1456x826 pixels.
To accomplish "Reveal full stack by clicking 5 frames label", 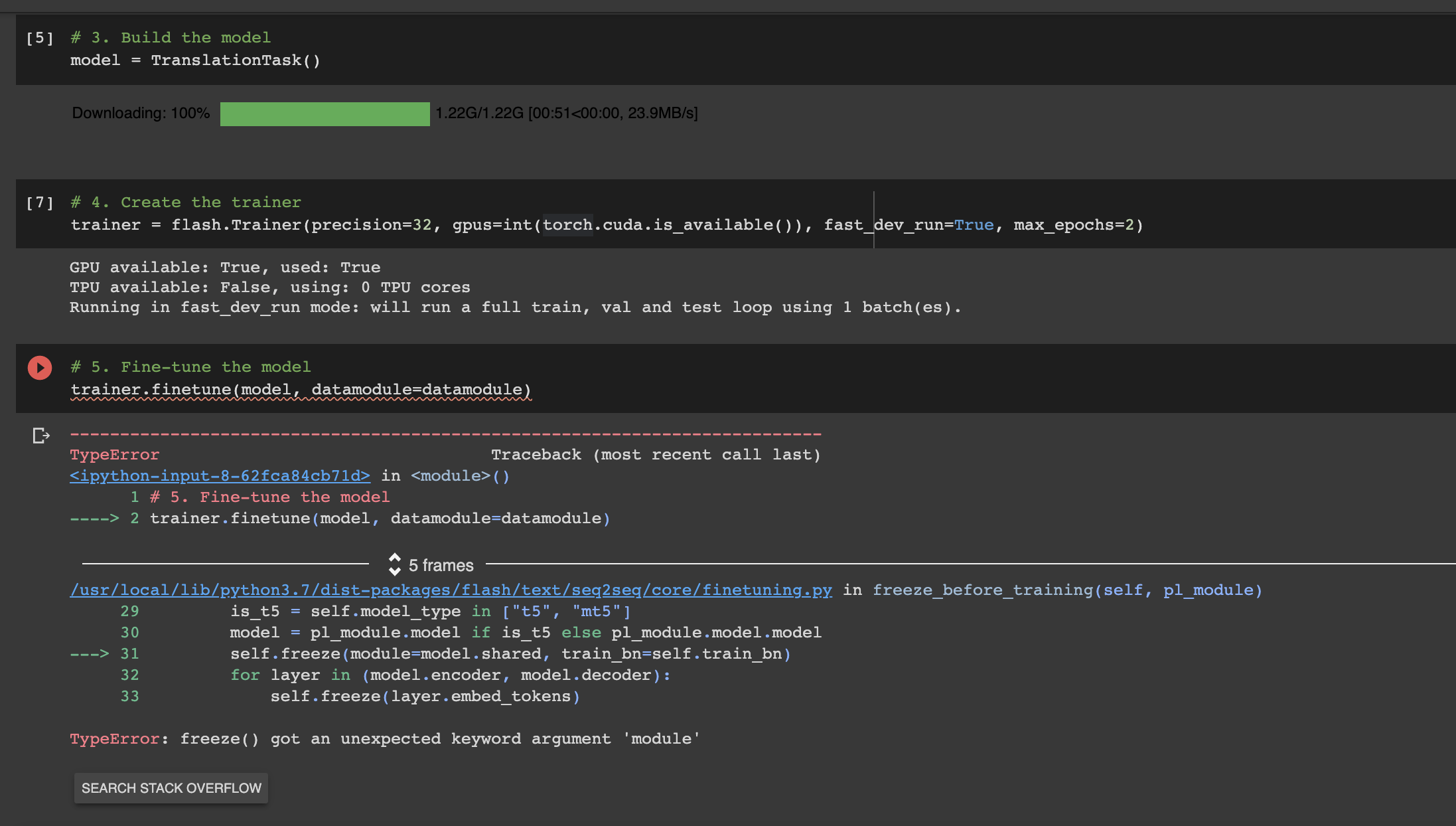I will 440,565.
